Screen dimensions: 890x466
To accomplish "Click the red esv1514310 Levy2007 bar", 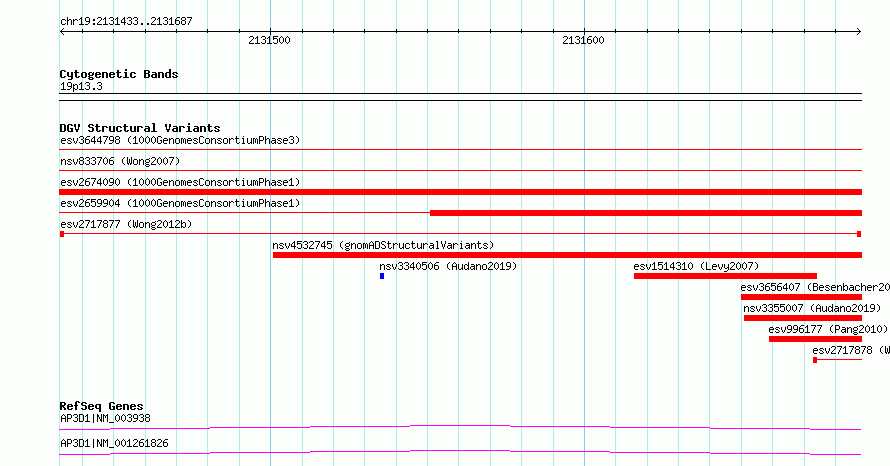I will pos(725,276).
